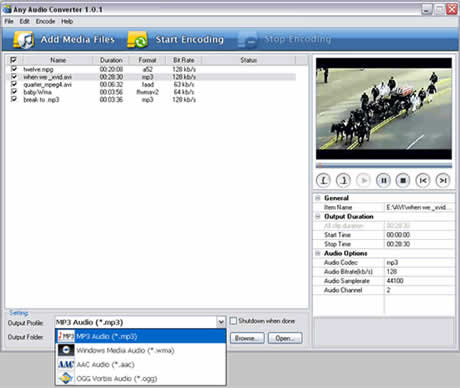Enable the Shutdown when done checkbox
The height and width of the screenshot is (388, 460).
[233, 321]
